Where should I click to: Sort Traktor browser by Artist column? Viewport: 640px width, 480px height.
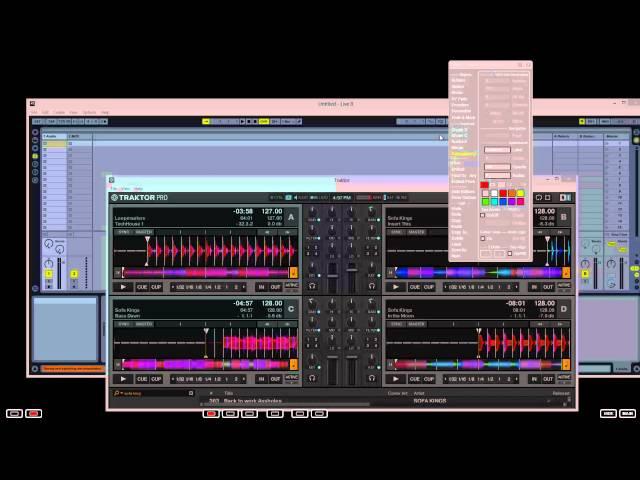(x=419, y=393)
